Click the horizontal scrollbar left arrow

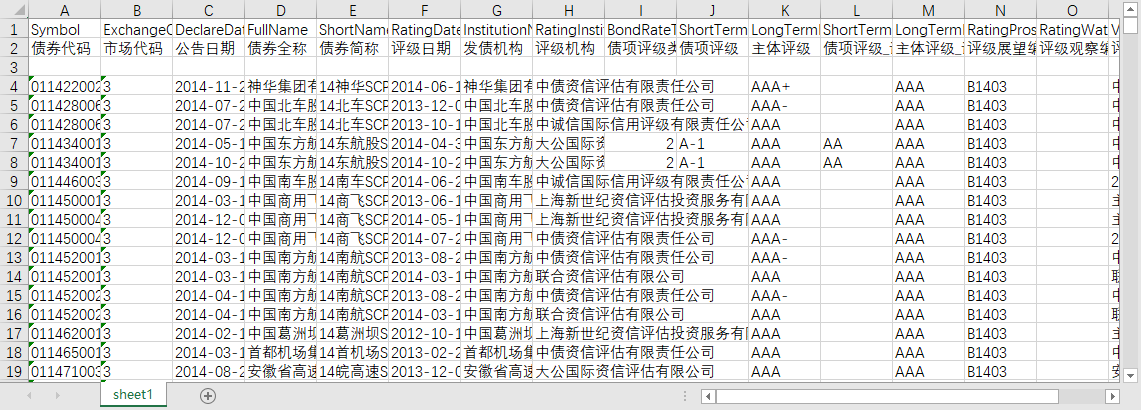click(x=708, y=396)
